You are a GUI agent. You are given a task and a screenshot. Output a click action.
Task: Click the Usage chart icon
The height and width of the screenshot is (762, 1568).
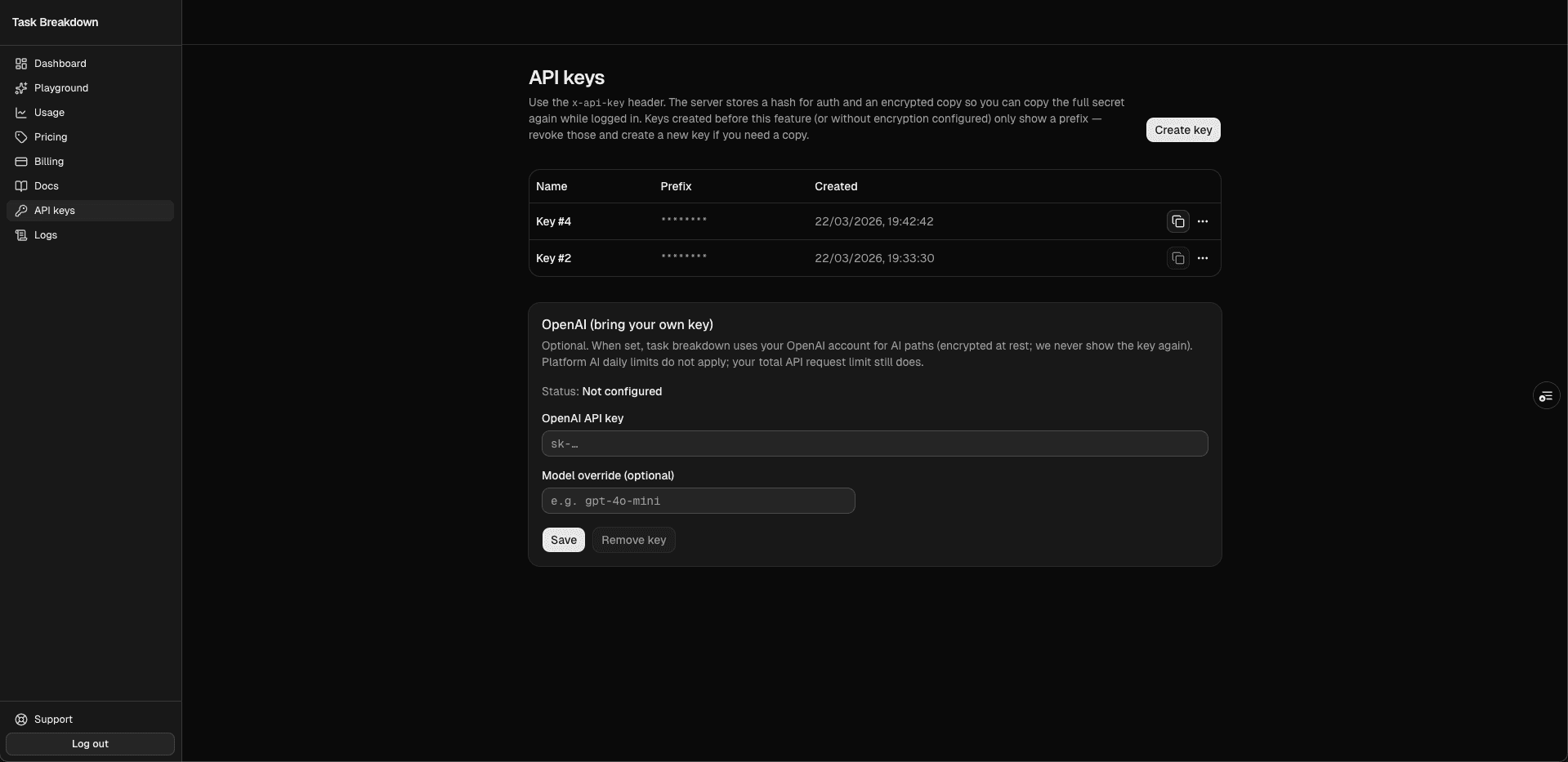[x=20, y=112]
